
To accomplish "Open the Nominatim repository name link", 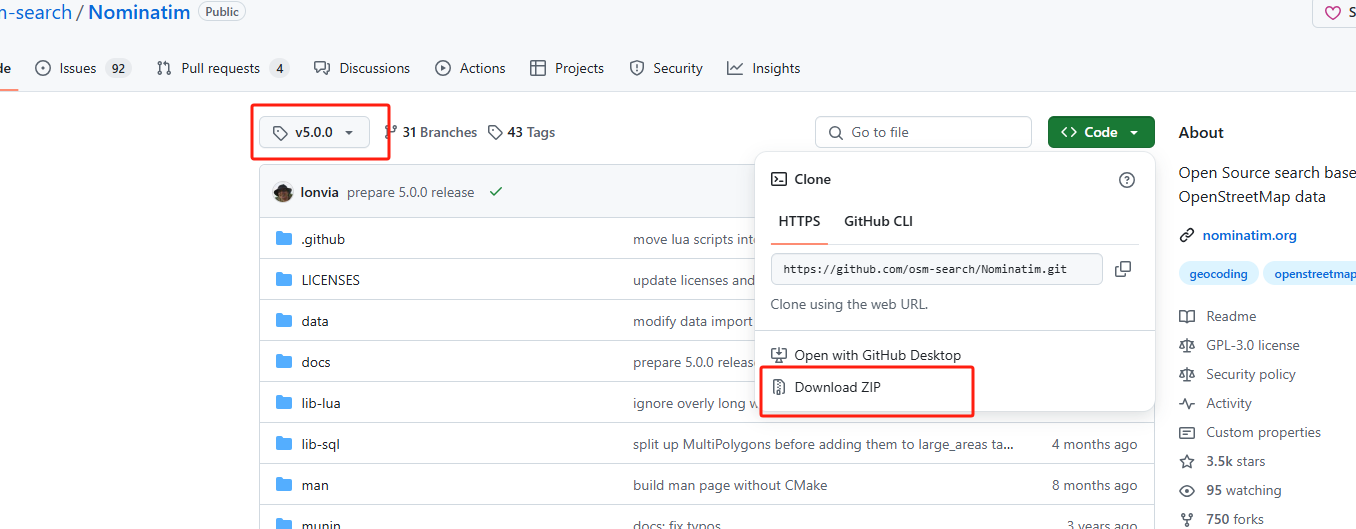I will 141,12.
